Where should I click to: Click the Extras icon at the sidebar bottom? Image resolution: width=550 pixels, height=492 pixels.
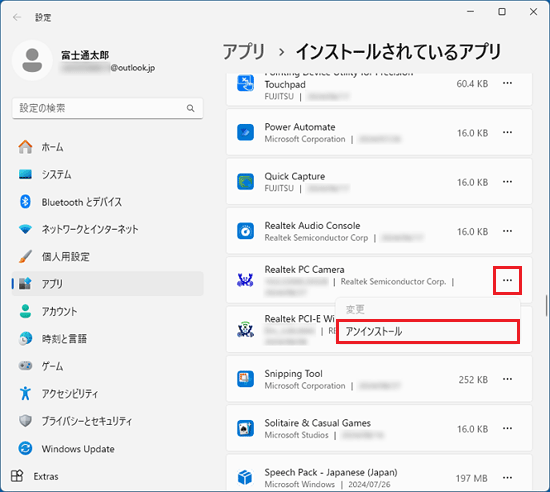[17, 476]
